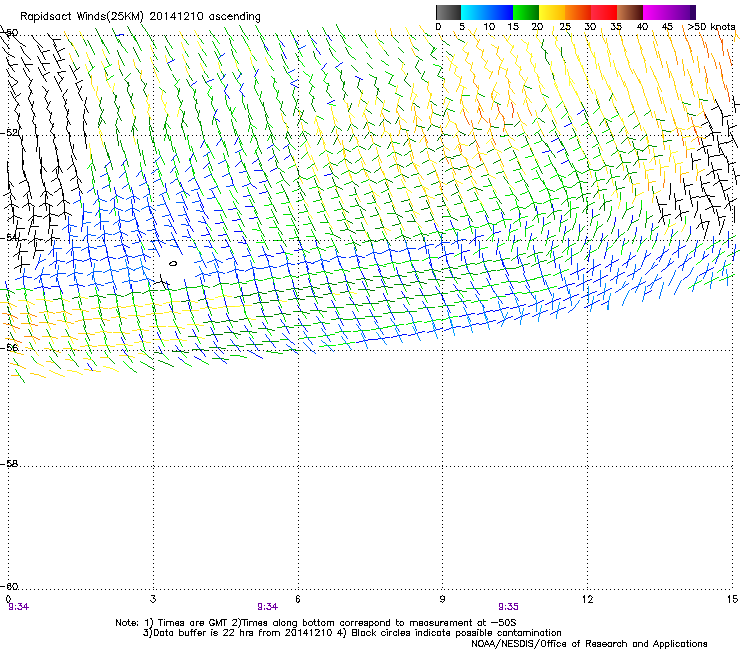Click the green 15-20 knots color swatch
The width and height of the screenshot is (740, 650).
(x=526, y=12)
